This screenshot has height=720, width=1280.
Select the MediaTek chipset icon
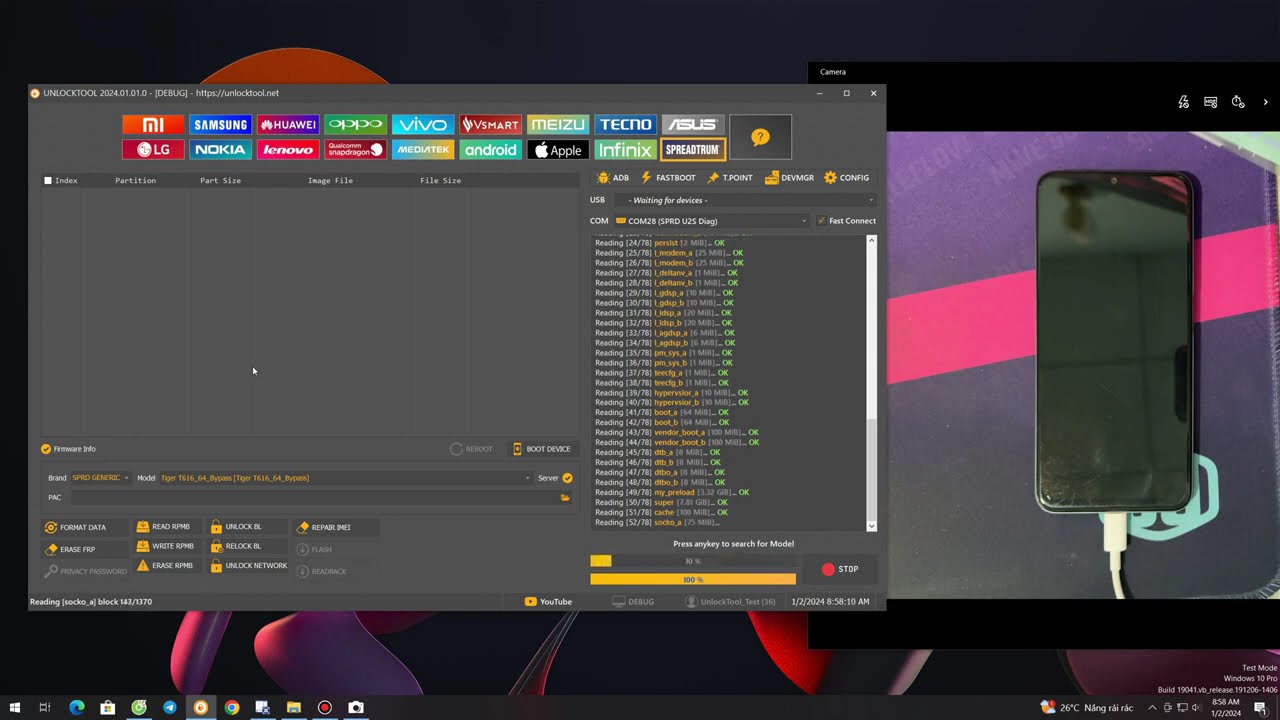423,150
